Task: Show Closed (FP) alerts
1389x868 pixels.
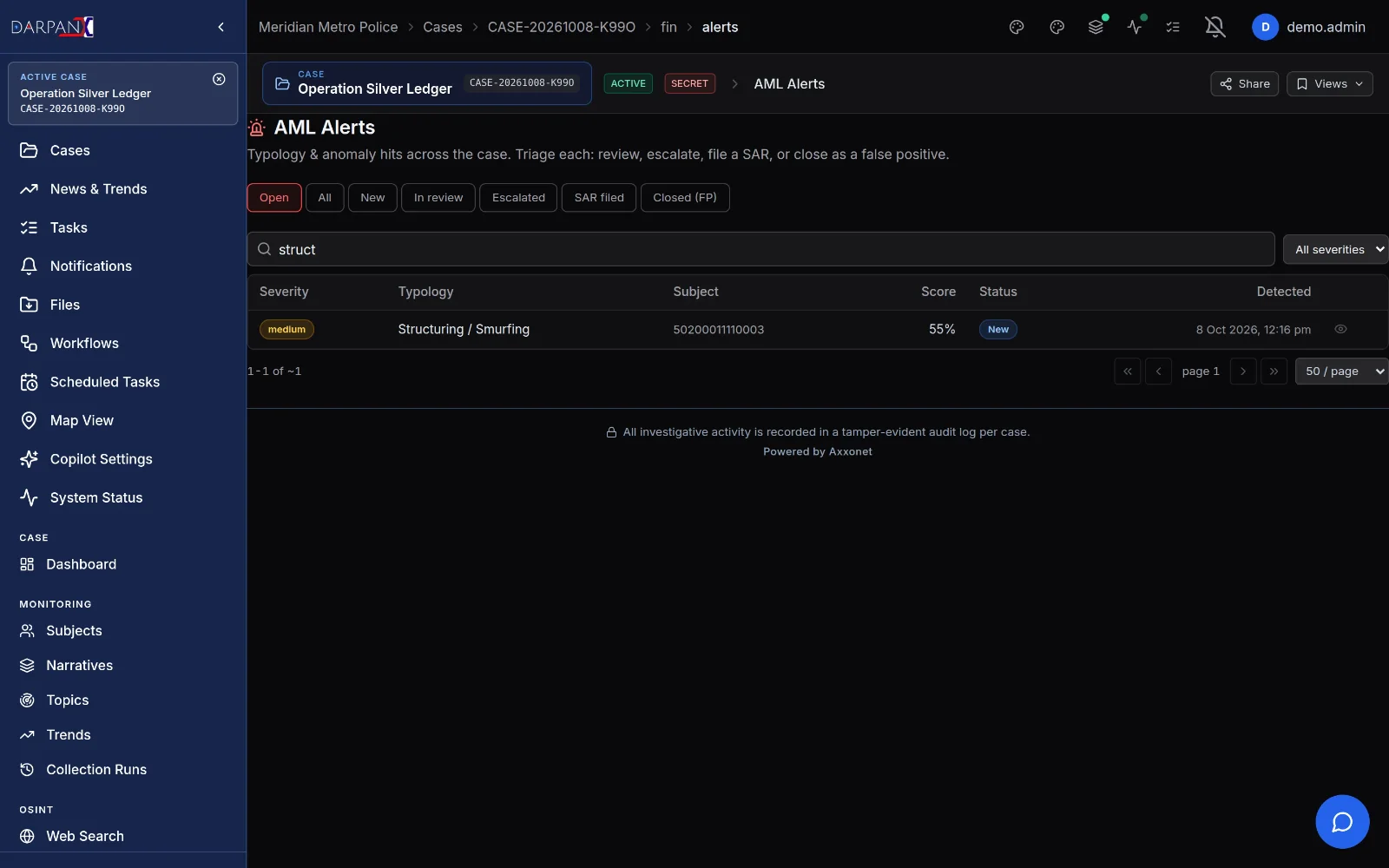Action: point(685,198)
